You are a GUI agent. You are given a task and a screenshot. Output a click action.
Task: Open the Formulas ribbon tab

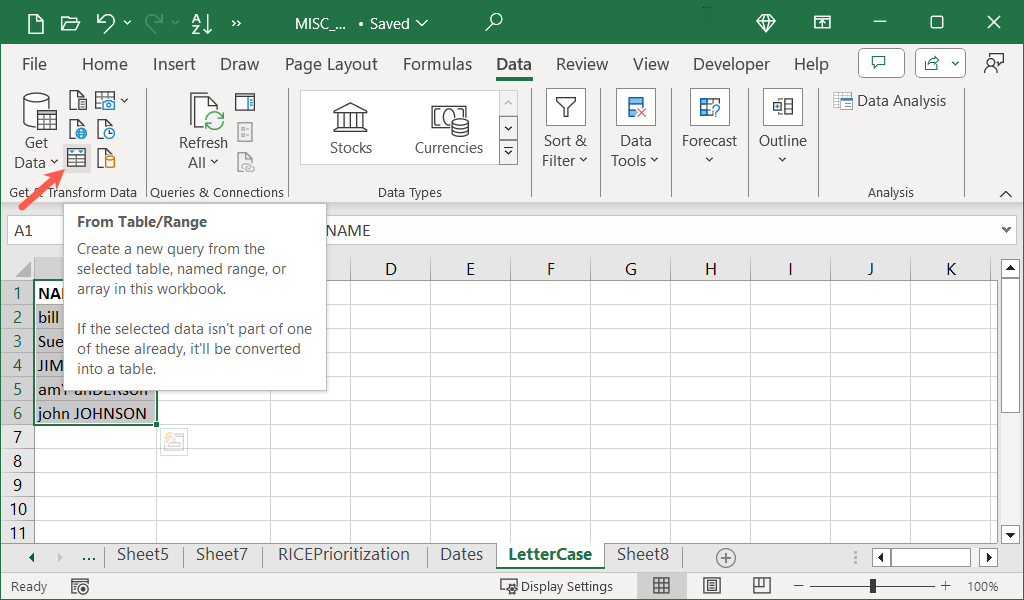(x=437, y=64)
